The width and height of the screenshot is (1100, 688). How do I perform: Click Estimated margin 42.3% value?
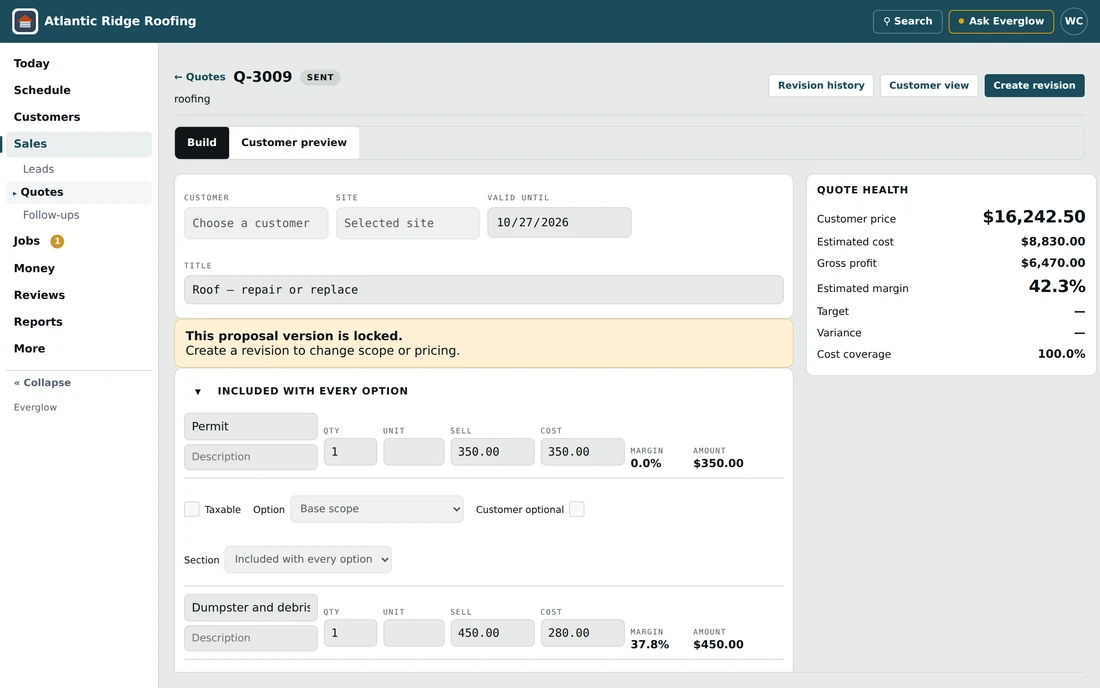(1057, 286)
